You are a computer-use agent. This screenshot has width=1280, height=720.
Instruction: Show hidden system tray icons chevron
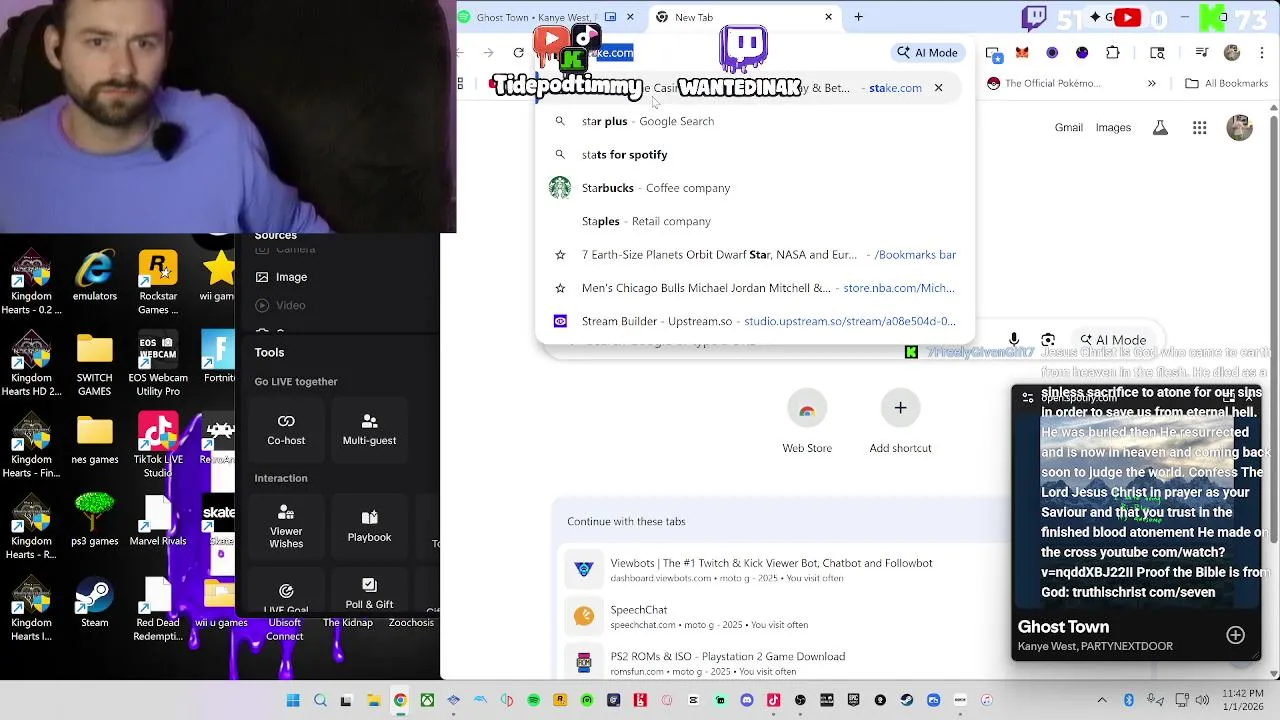point(1102,700)
